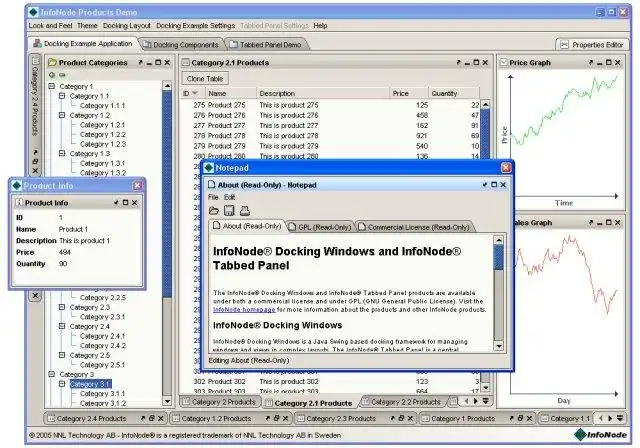Switch to the Commercial License (Read-Only) tab
The width and height of the screenshot is (640, 448).
point(414,227)
